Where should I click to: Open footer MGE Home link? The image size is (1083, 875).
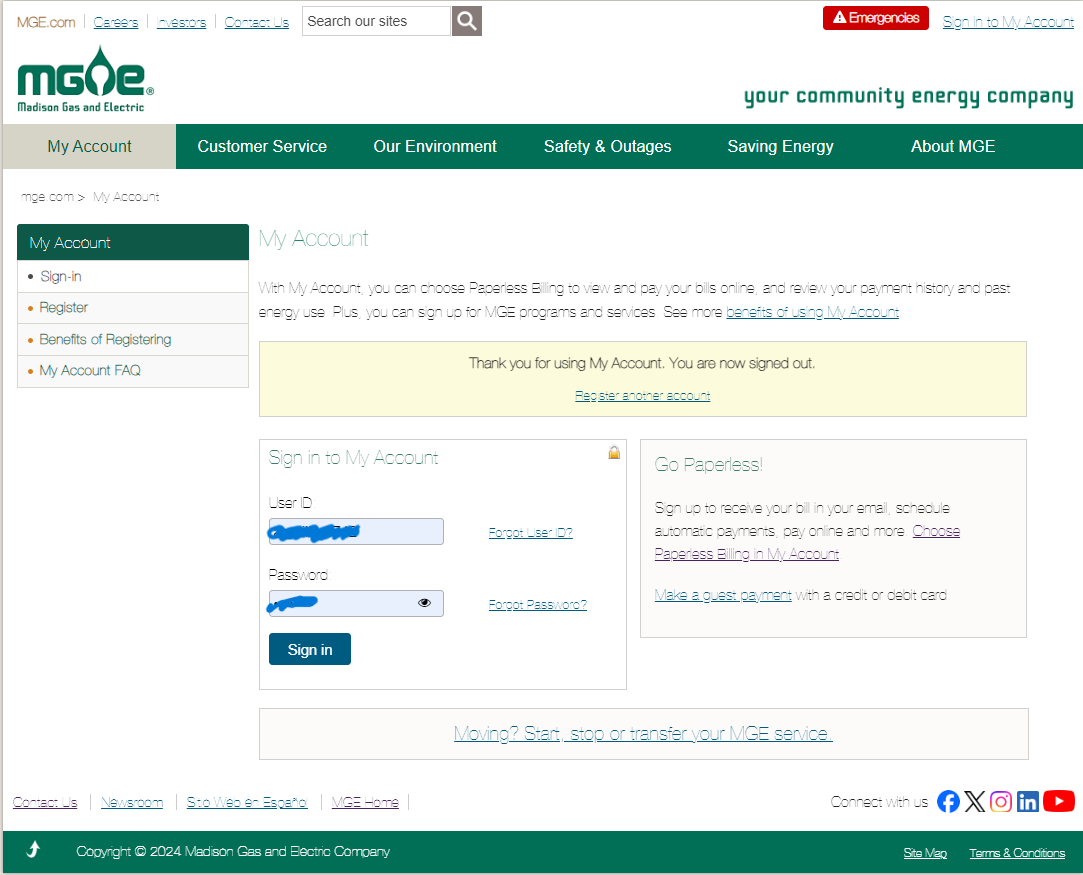point(365,802)
